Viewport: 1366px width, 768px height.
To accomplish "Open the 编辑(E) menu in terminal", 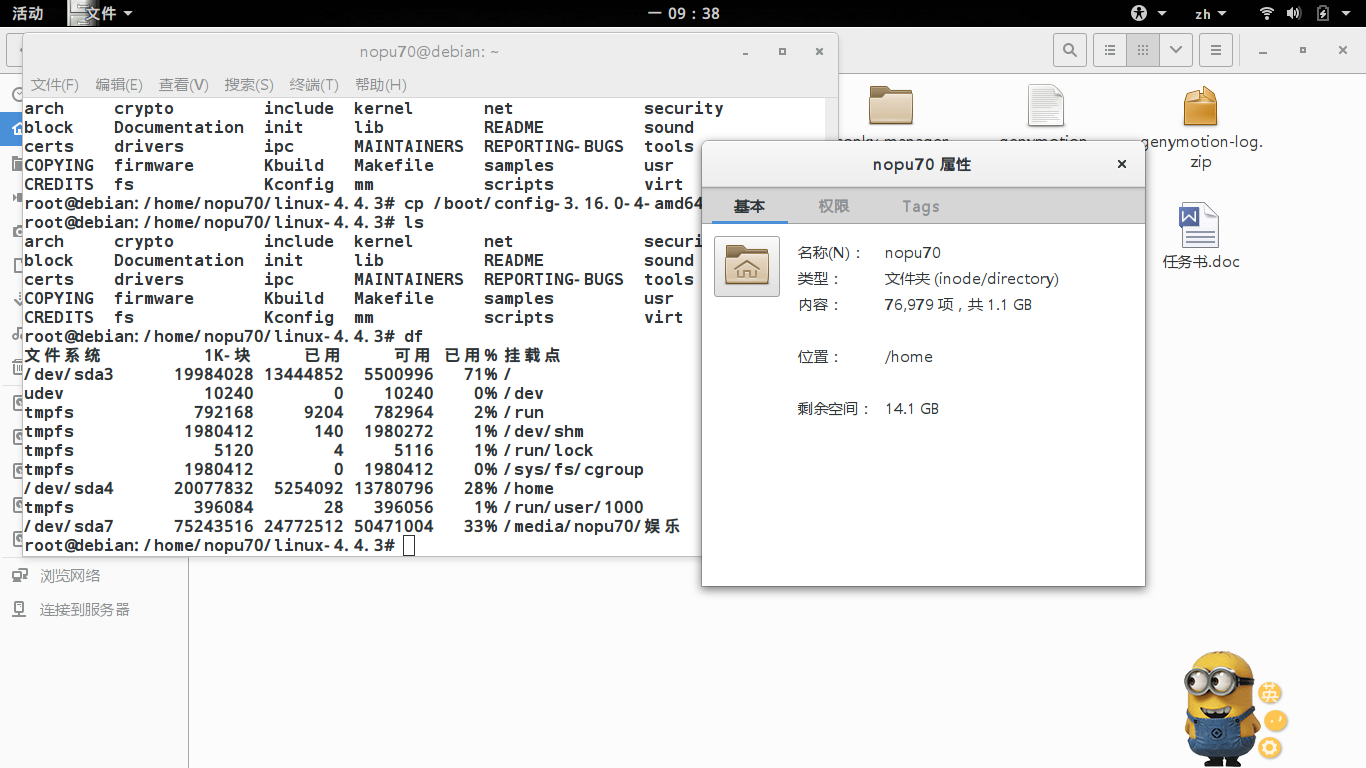I will point(118,85).
